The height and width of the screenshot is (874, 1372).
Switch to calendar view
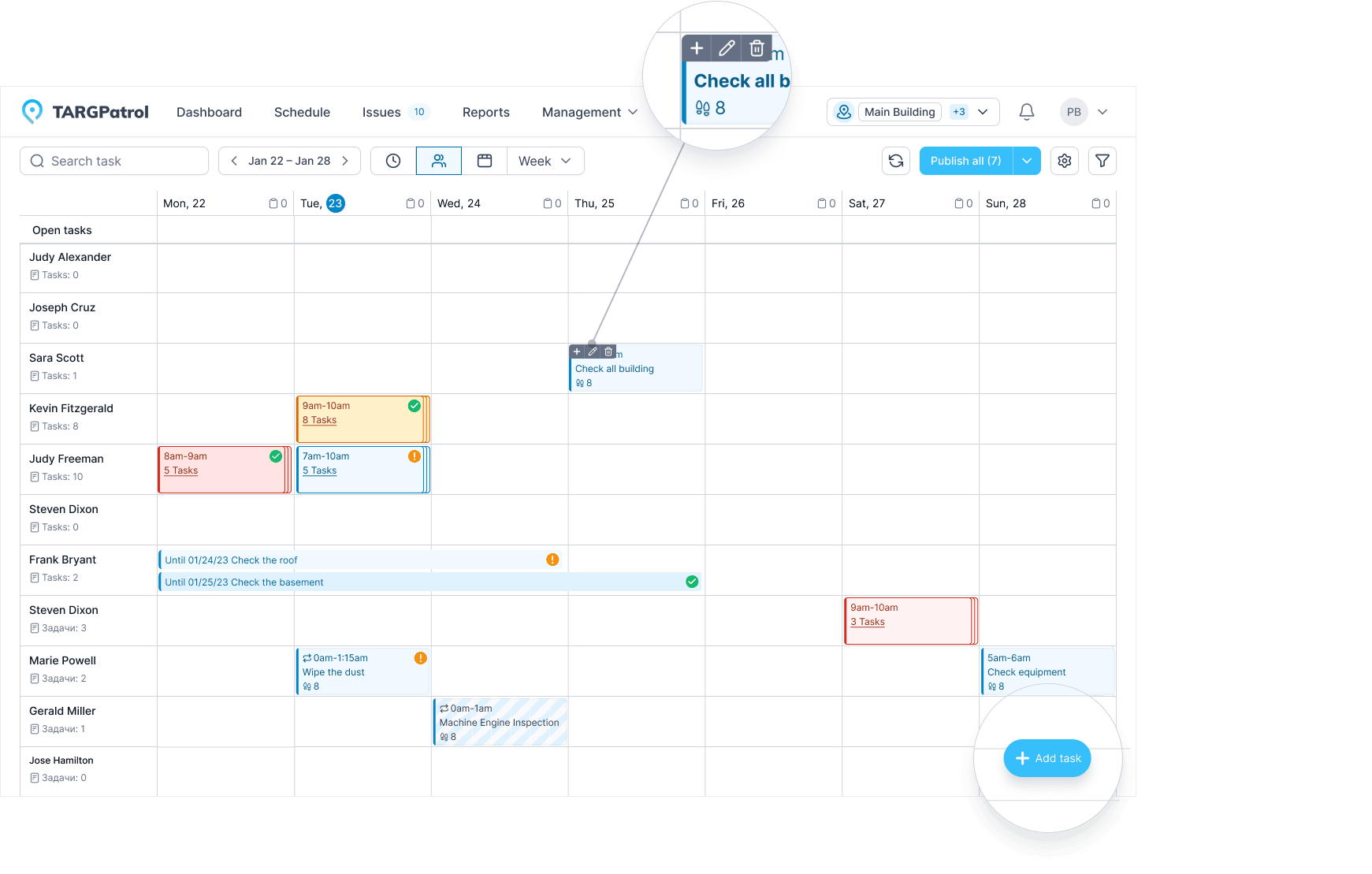pyautogui.click(x=485, y=161)
